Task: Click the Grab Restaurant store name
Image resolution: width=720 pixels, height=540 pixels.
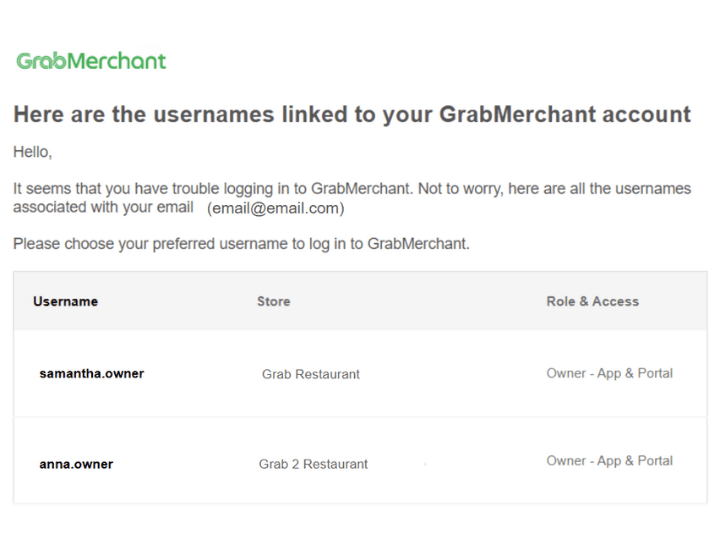Action: coord(311,374)
